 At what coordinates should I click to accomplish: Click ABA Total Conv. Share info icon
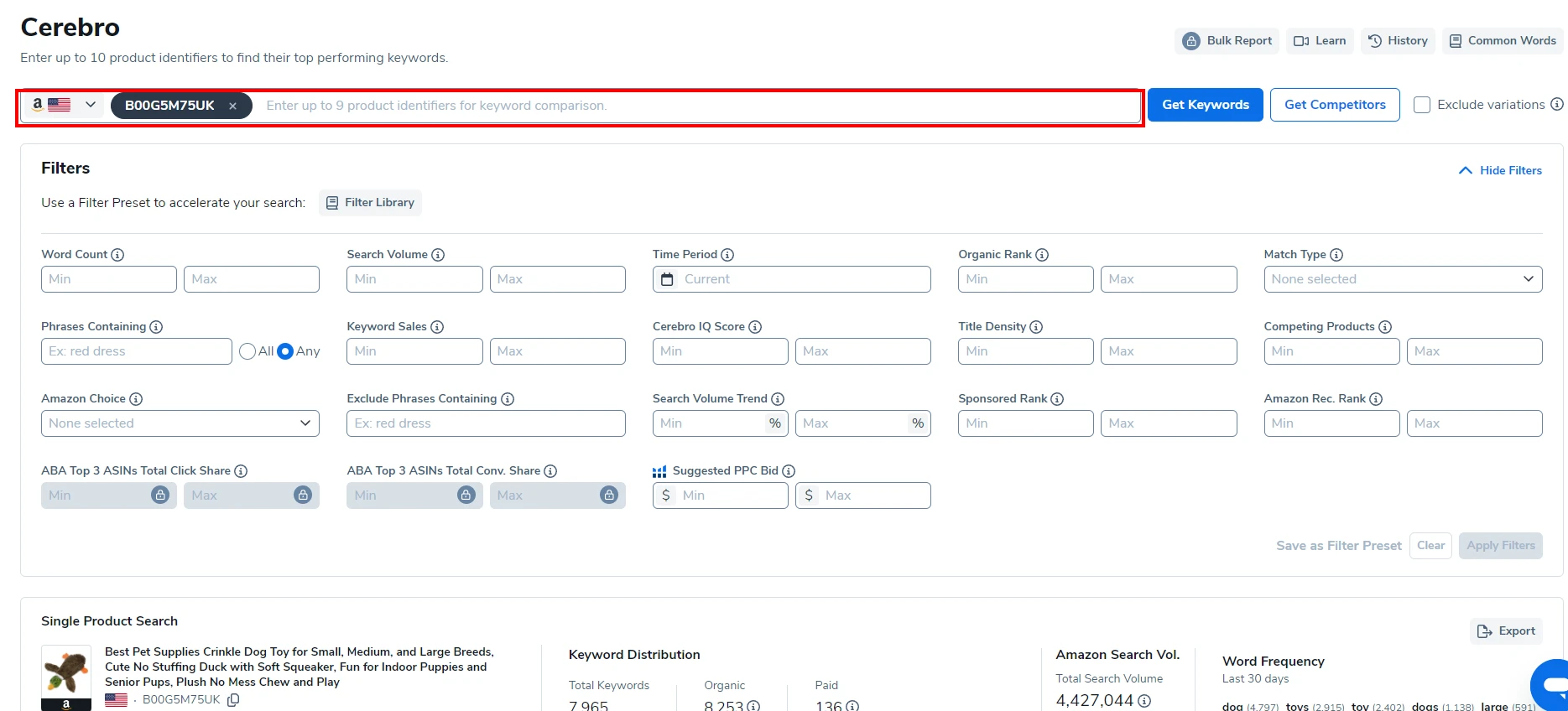(550, 471)
